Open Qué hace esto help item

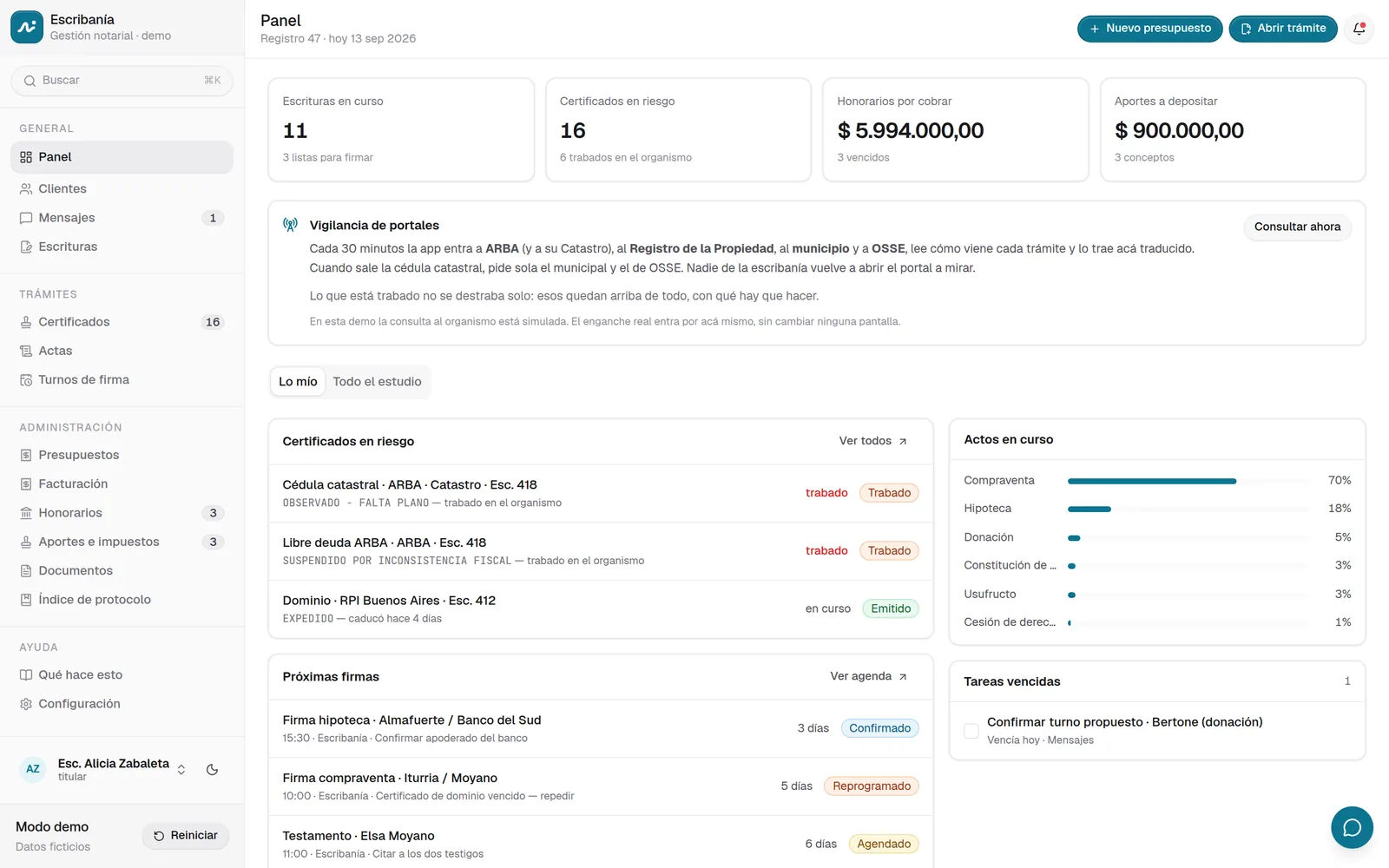tap(122, 674)
